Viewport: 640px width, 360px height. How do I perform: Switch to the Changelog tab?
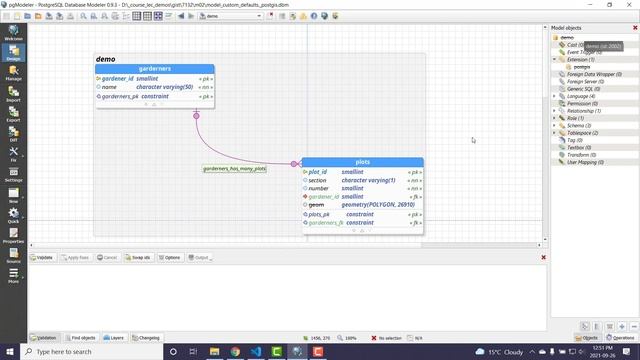(146, 338)
